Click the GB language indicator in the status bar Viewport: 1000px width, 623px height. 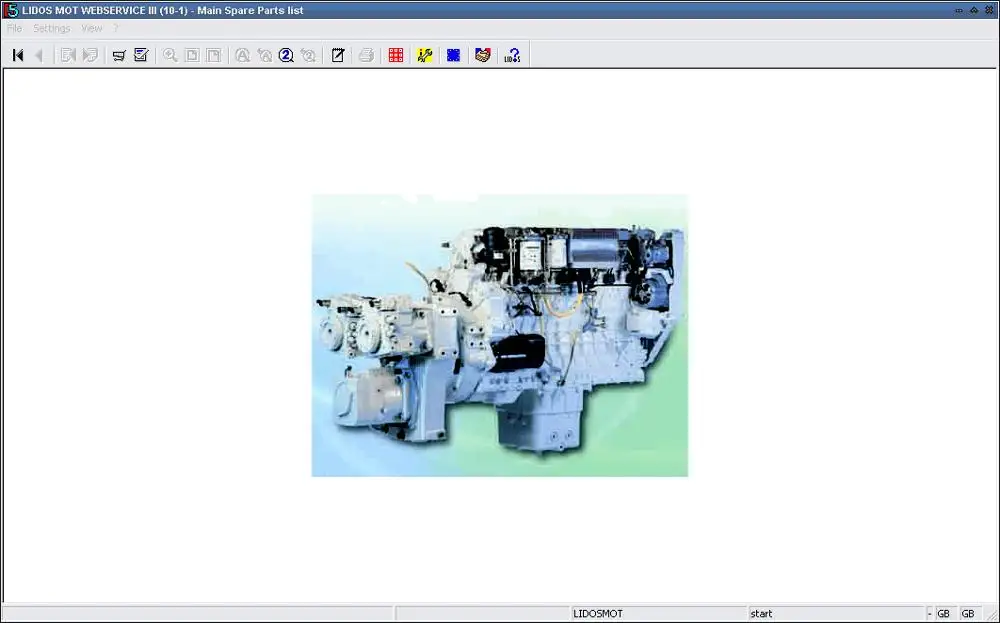coord(943,613)
